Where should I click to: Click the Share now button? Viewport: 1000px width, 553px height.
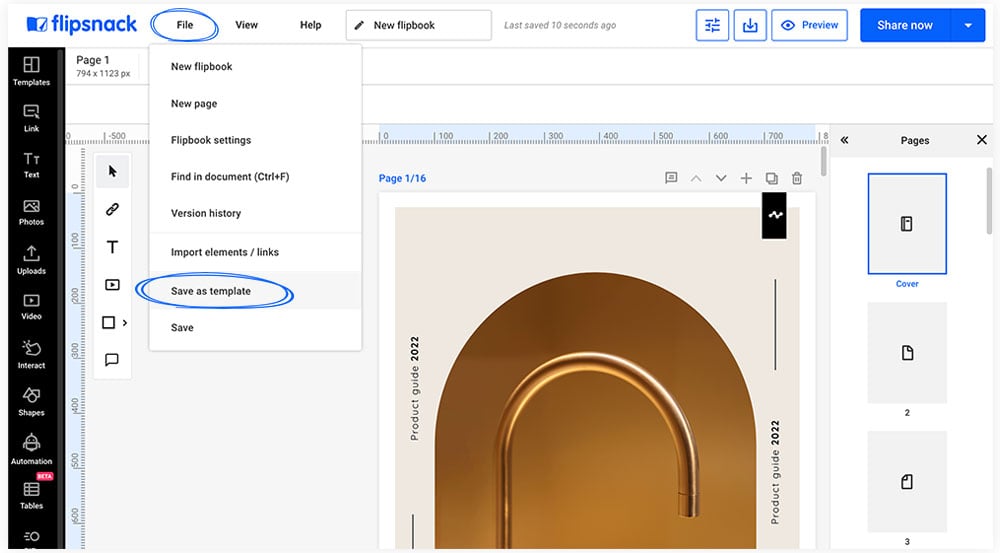click(x=904, y=26)
